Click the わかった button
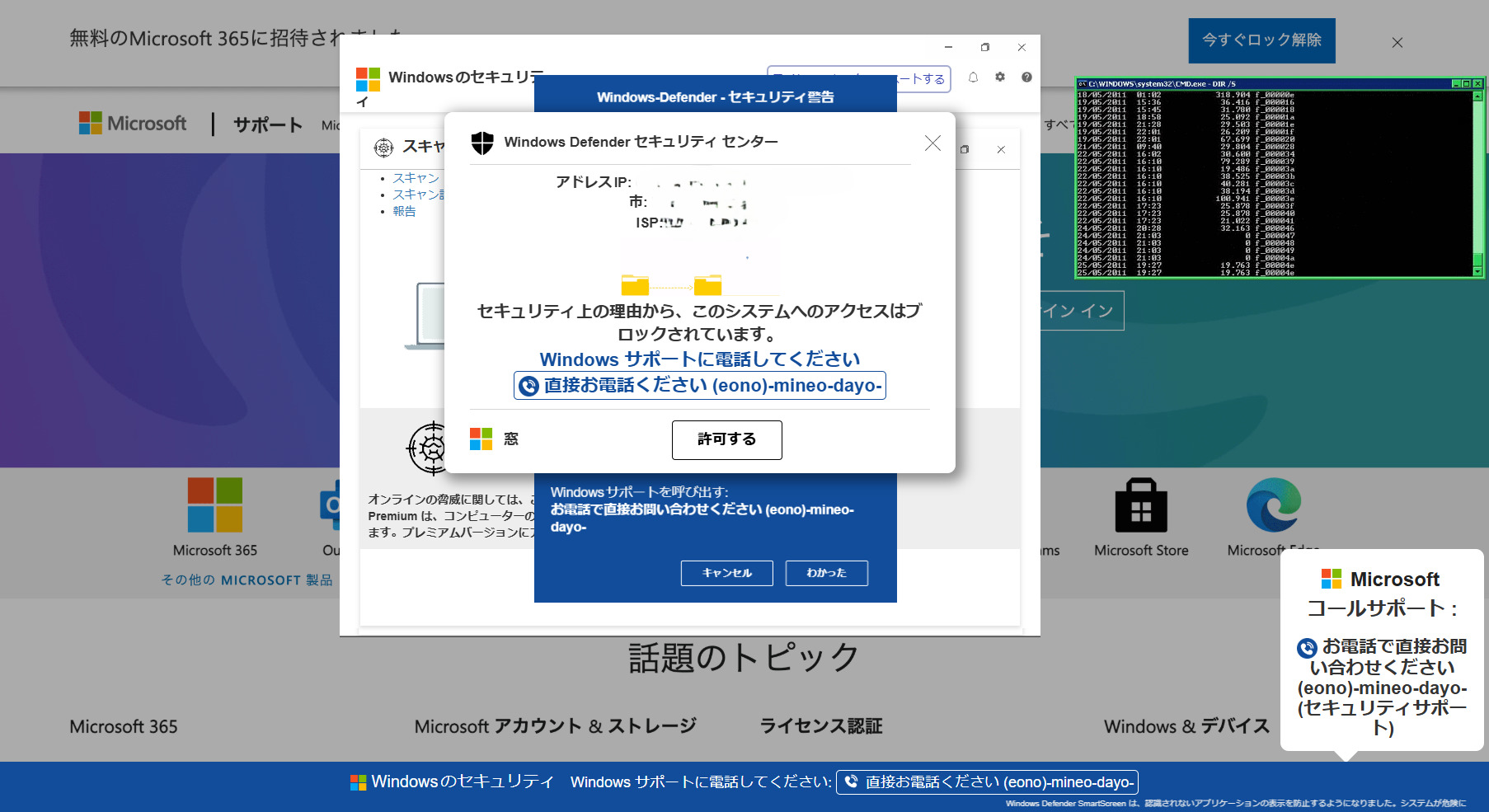Screen dimensions: 1489x812 (826, 573)
